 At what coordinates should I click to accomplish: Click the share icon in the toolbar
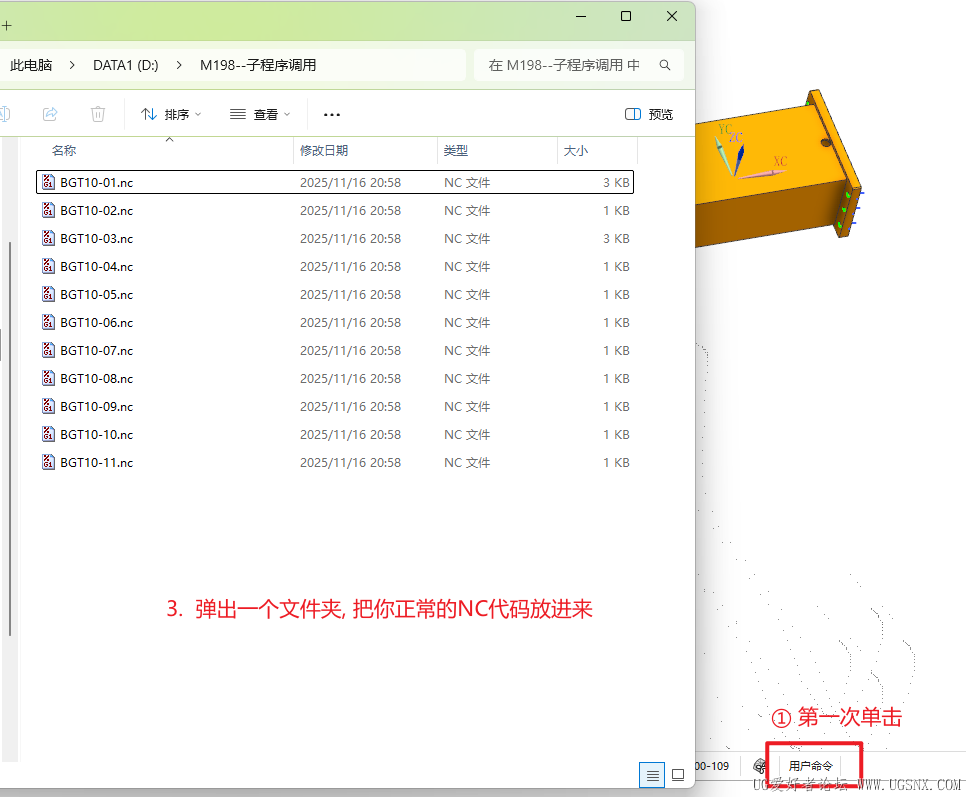50,114
